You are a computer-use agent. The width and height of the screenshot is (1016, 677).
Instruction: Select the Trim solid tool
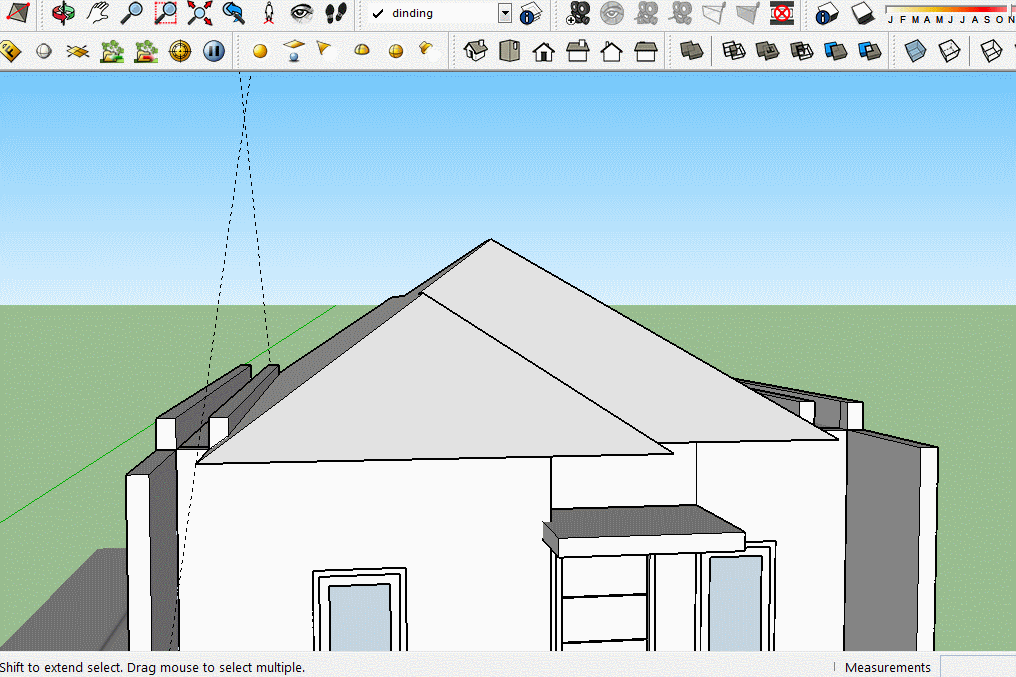835,51
